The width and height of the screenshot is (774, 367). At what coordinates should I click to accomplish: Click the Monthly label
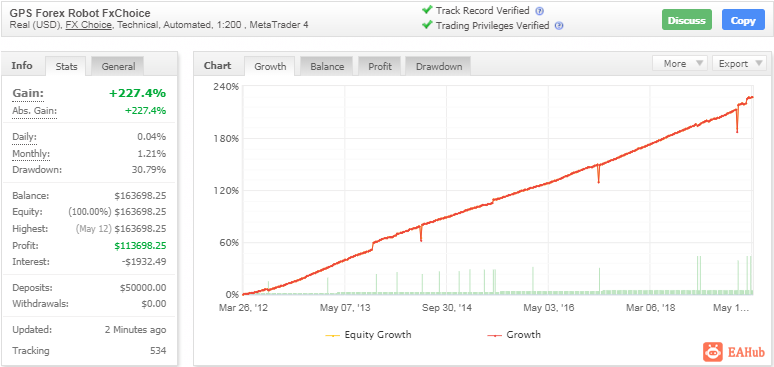31,154
